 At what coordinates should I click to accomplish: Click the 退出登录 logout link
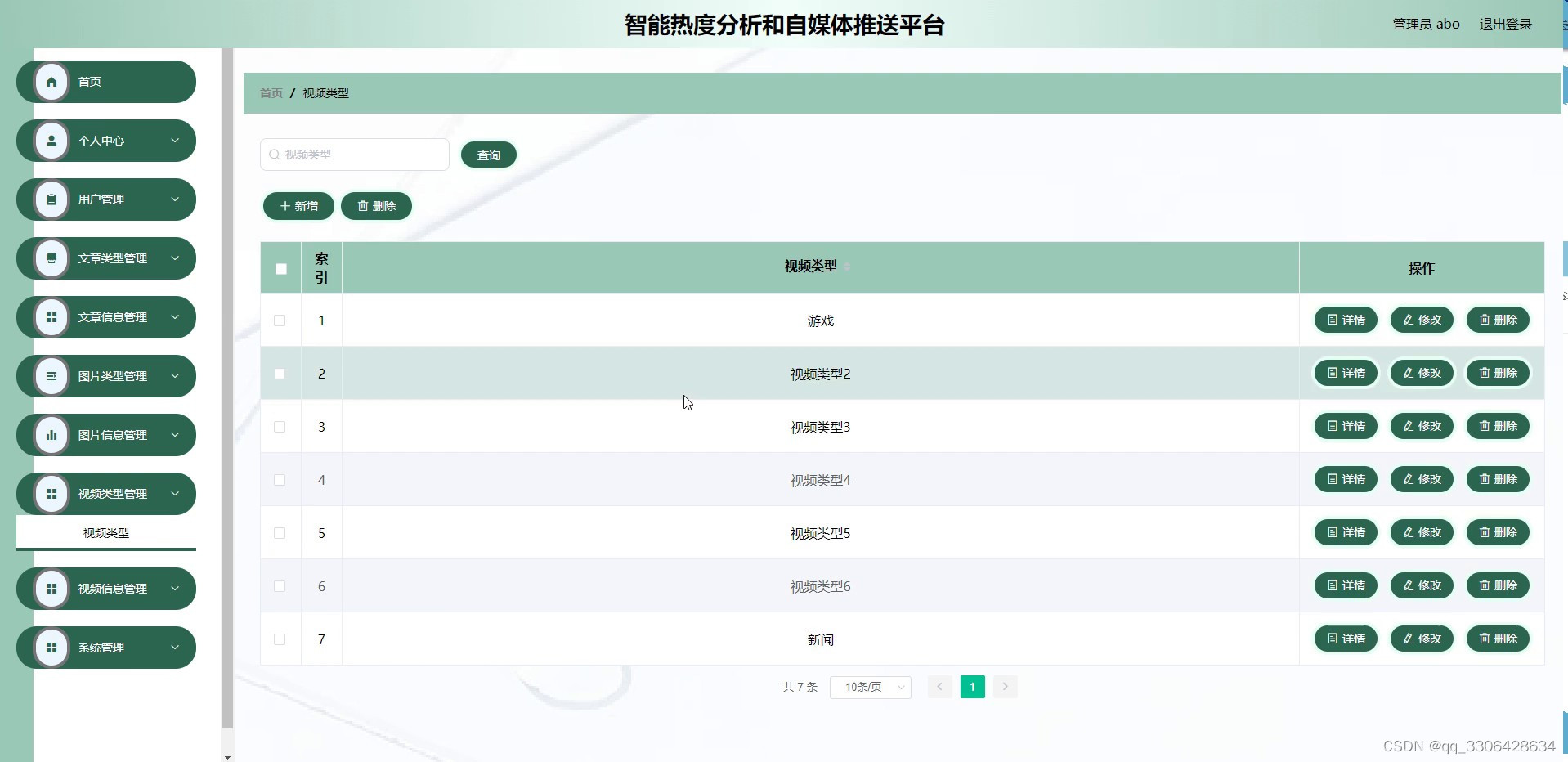tap(1506, 25)
